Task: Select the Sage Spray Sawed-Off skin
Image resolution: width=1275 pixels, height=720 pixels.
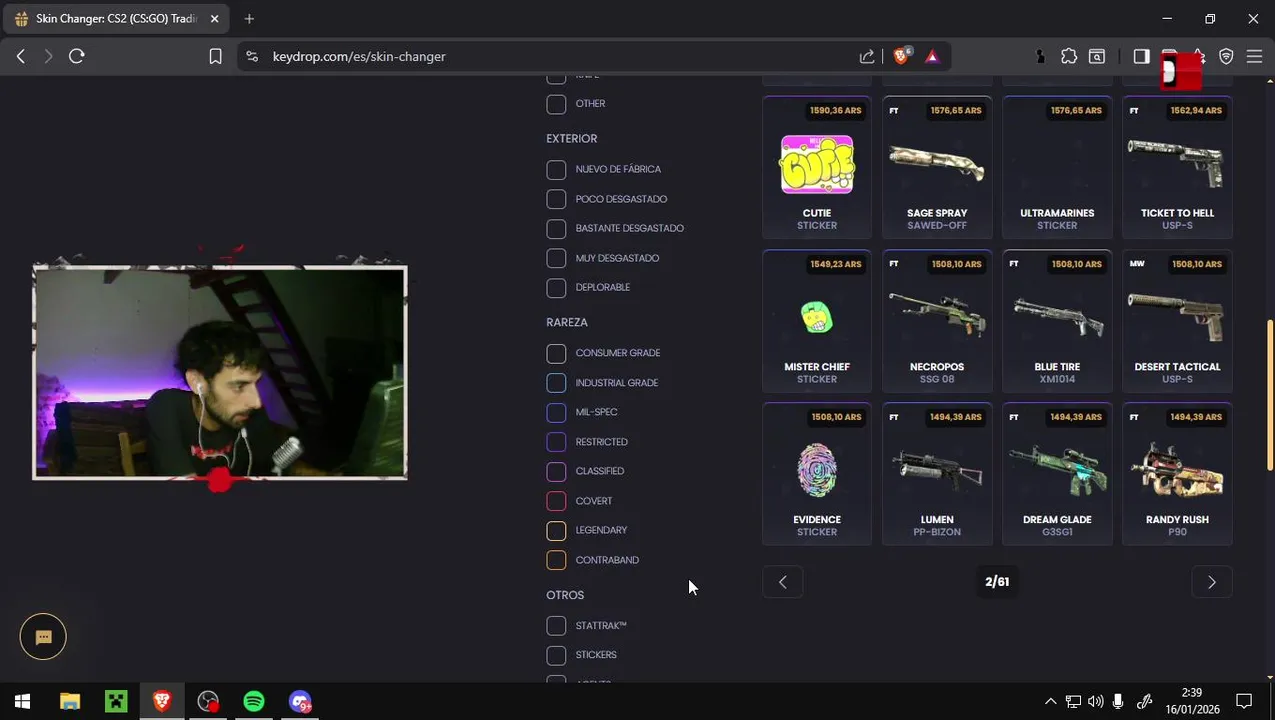Action: click(937, 167)
